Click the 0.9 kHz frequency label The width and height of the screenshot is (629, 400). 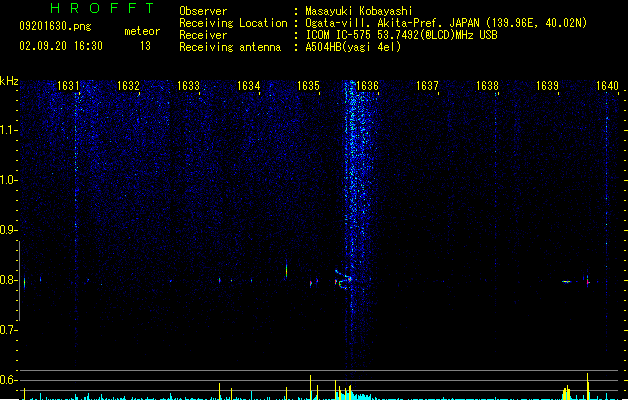pyautogui.click(x=8, y=230)
